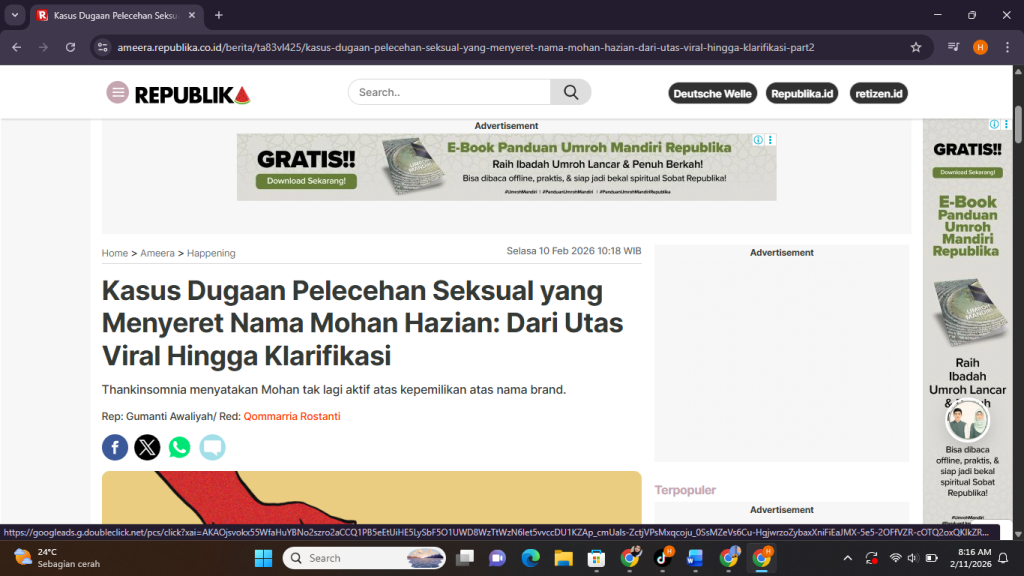View site information in address bar
Screen dimensions: 1024x576
click(x=101, y=47)
